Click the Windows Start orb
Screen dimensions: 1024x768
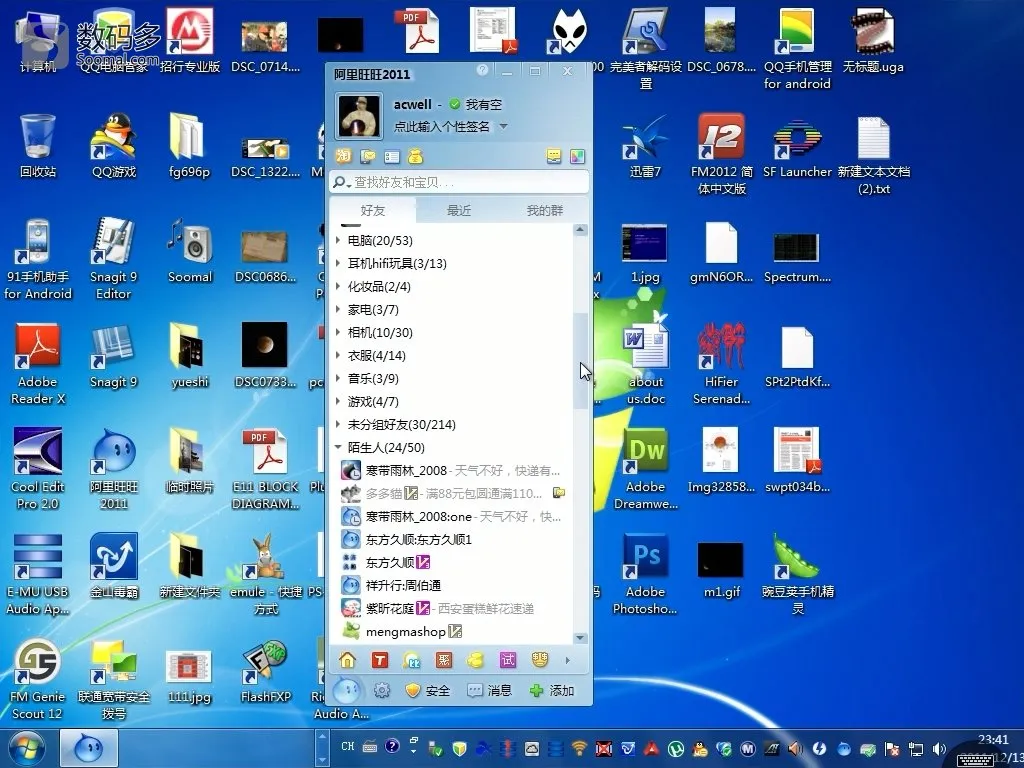pos(27,748)
